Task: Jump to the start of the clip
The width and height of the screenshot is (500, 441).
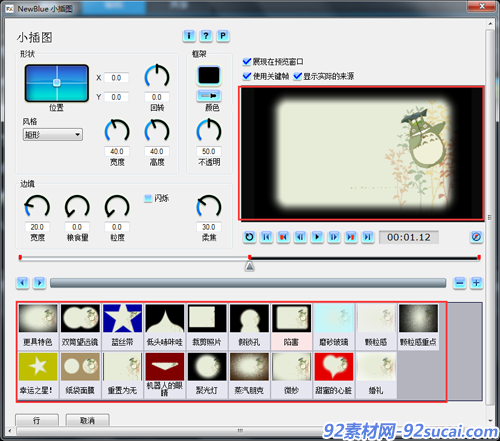Action: click(266, 237)
